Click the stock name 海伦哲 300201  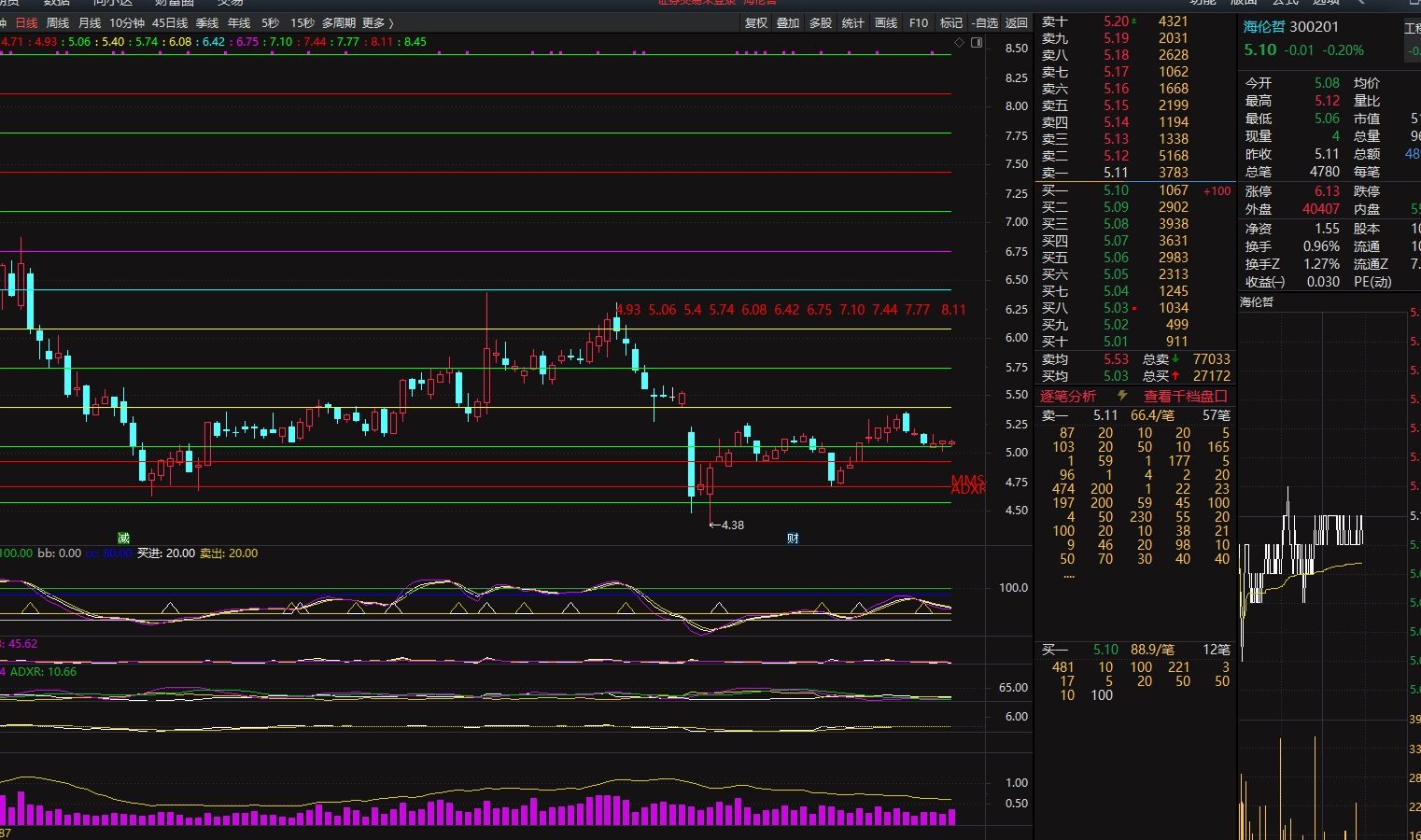[x=1290, y=27]
